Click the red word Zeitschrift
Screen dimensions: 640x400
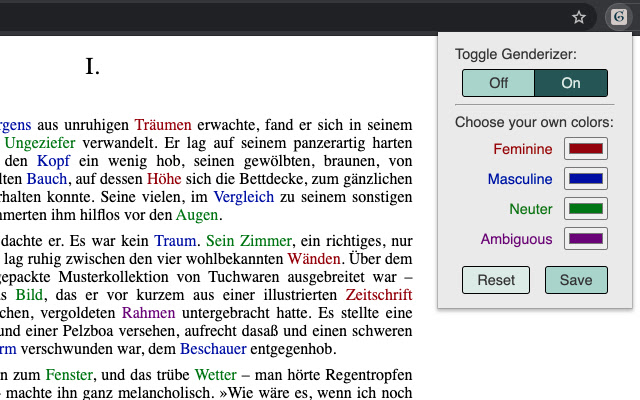[x=379, y=295]
